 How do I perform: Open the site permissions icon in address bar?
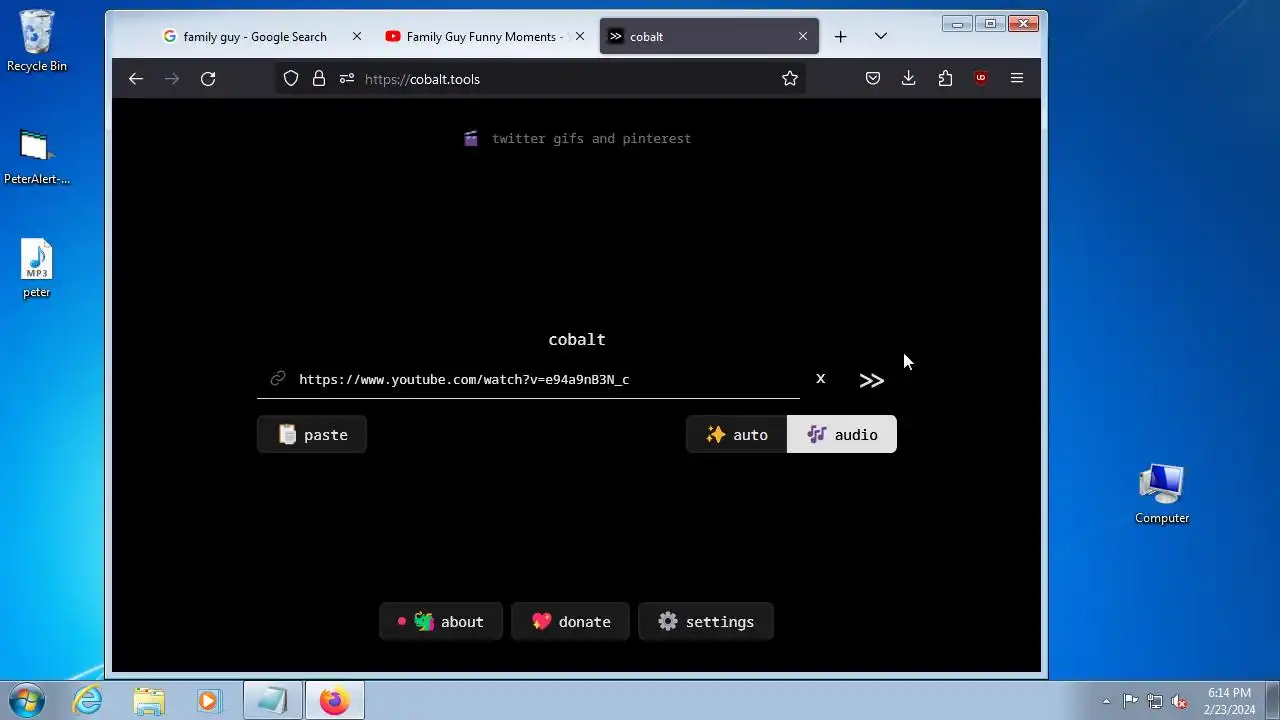[347, 79]
